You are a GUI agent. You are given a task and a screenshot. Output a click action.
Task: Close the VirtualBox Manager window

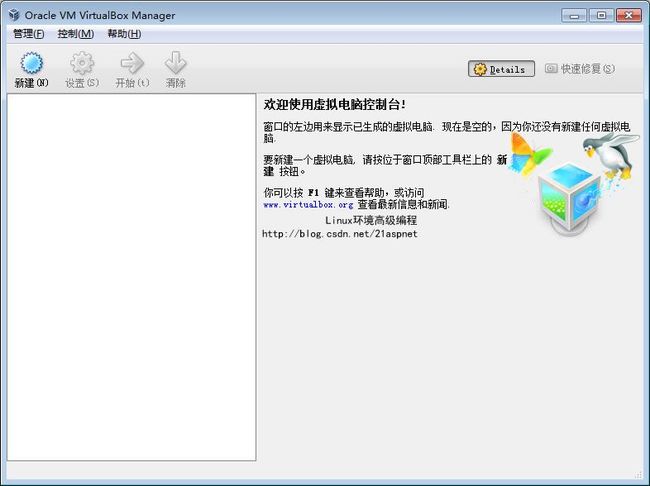pyautogui.click(x=628, y=16)
